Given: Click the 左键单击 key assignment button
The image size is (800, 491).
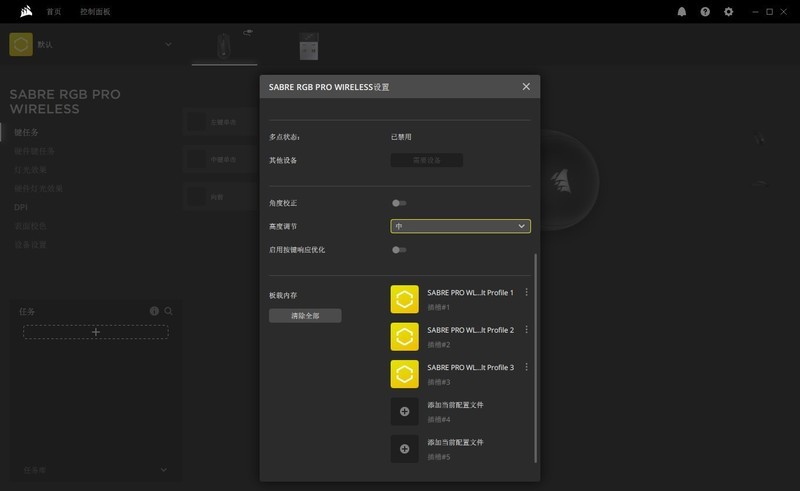Looking at the screenshot, I should pos(221,122).
